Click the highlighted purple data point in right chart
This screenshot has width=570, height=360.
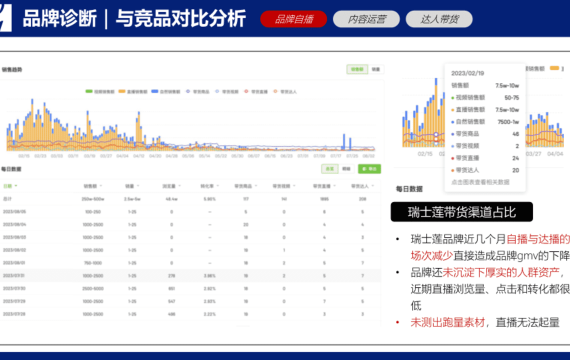click(436, 135)
